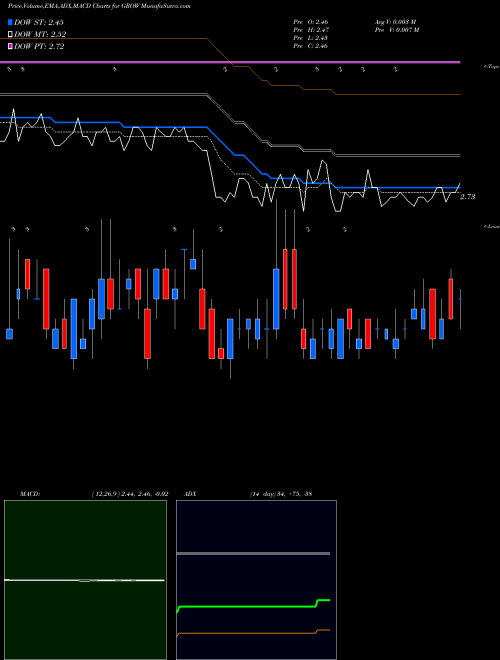Image resolution: width=500 pixels, height=660 pixels.
Task: Select the 'DOW PT: 2.72' legend label
Action: tap(39, 46)
